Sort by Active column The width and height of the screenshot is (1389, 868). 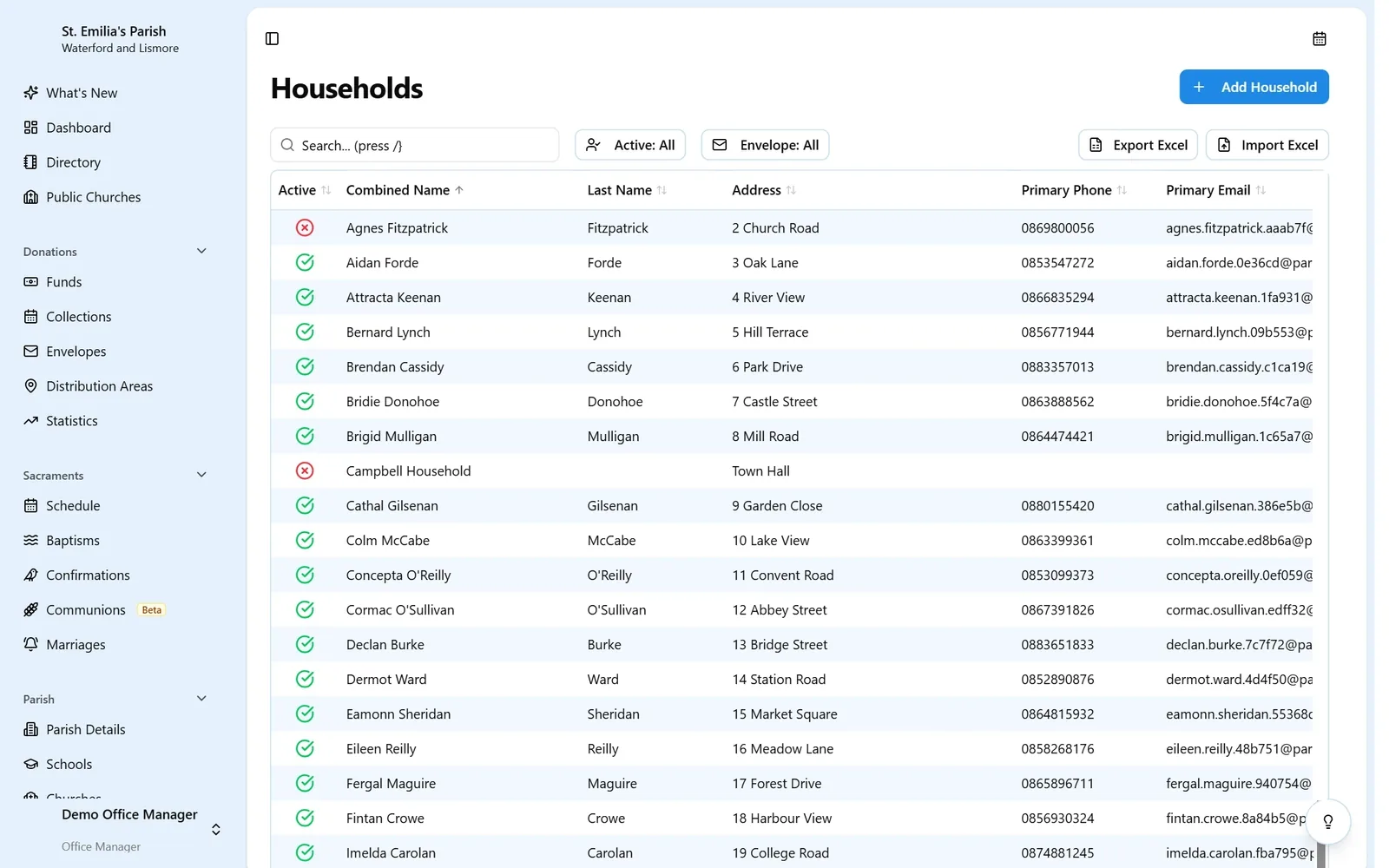point(304,190)
